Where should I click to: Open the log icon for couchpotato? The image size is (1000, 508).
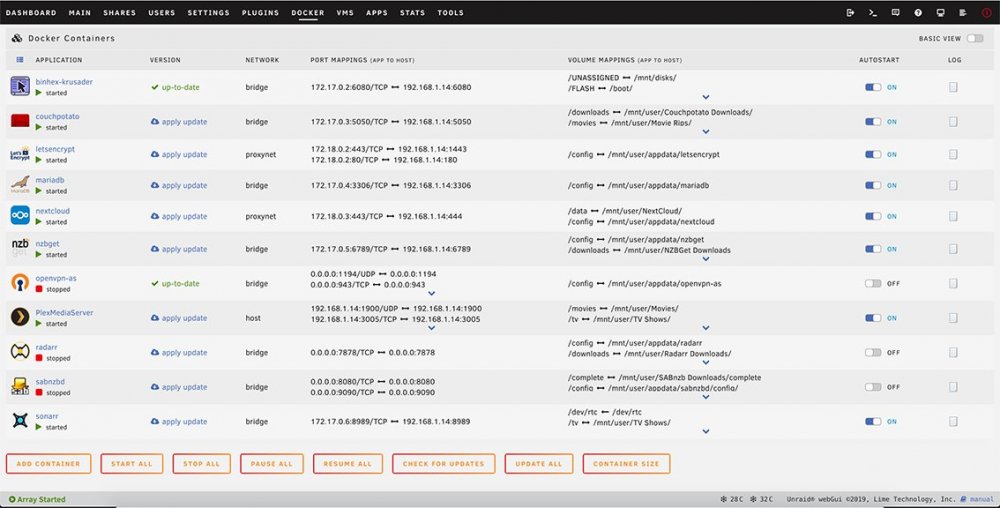[953, 121]
